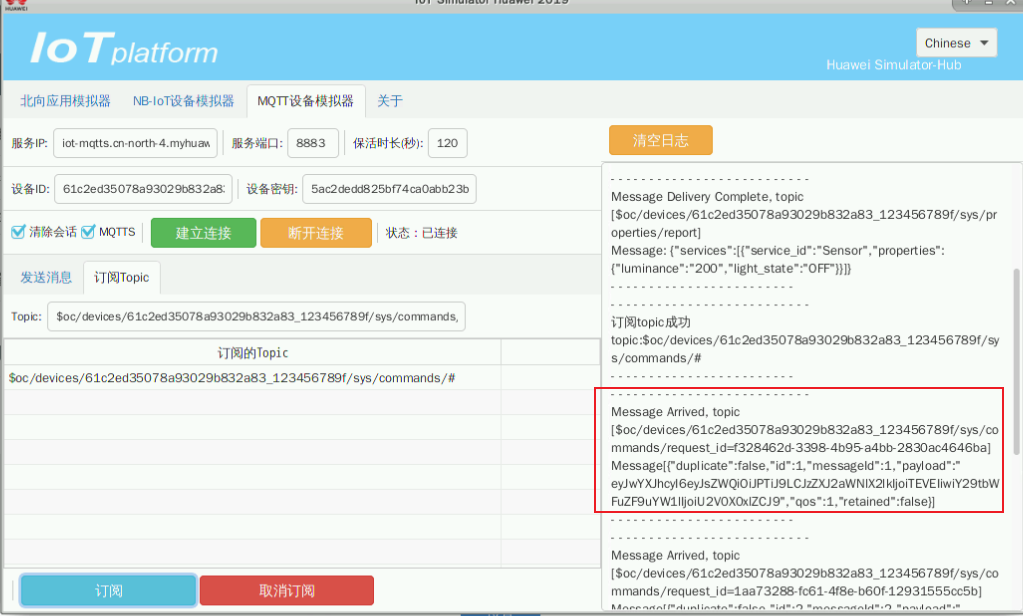The height and width of the screenshot is (616, 1023).
Task: Click the log line containing request_id=f328462d
Action: click(x=801, y=448)
